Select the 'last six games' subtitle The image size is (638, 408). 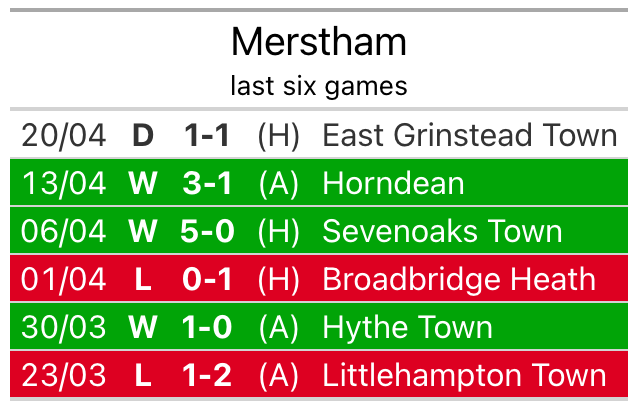(319, 86)
